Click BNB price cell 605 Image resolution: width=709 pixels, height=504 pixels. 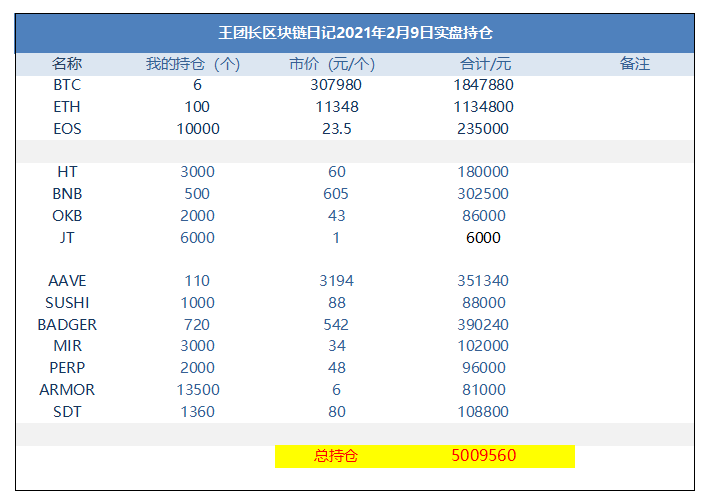[336, 194]
